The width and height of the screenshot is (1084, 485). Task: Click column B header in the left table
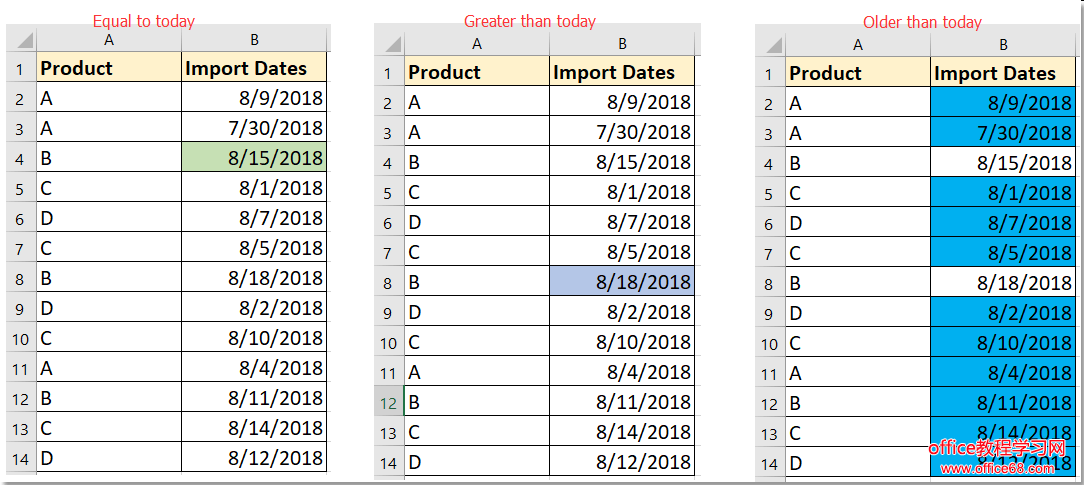pos(254,41)
